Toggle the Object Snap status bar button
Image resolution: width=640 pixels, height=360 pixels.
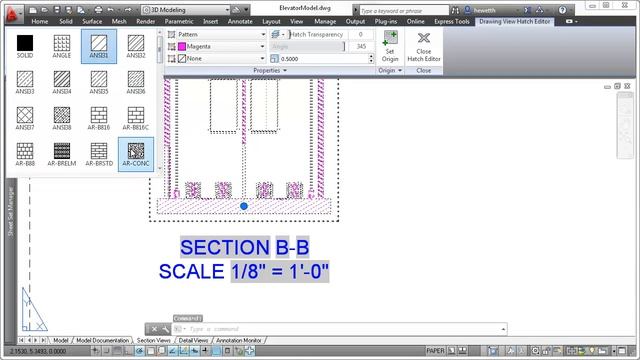(150, 351)
